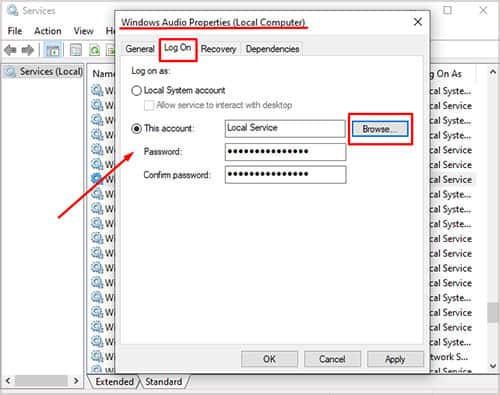Click Cancel in the properties dialog
Image resolution: width=500 pixels, height=395 pixels.
point(332,359)
